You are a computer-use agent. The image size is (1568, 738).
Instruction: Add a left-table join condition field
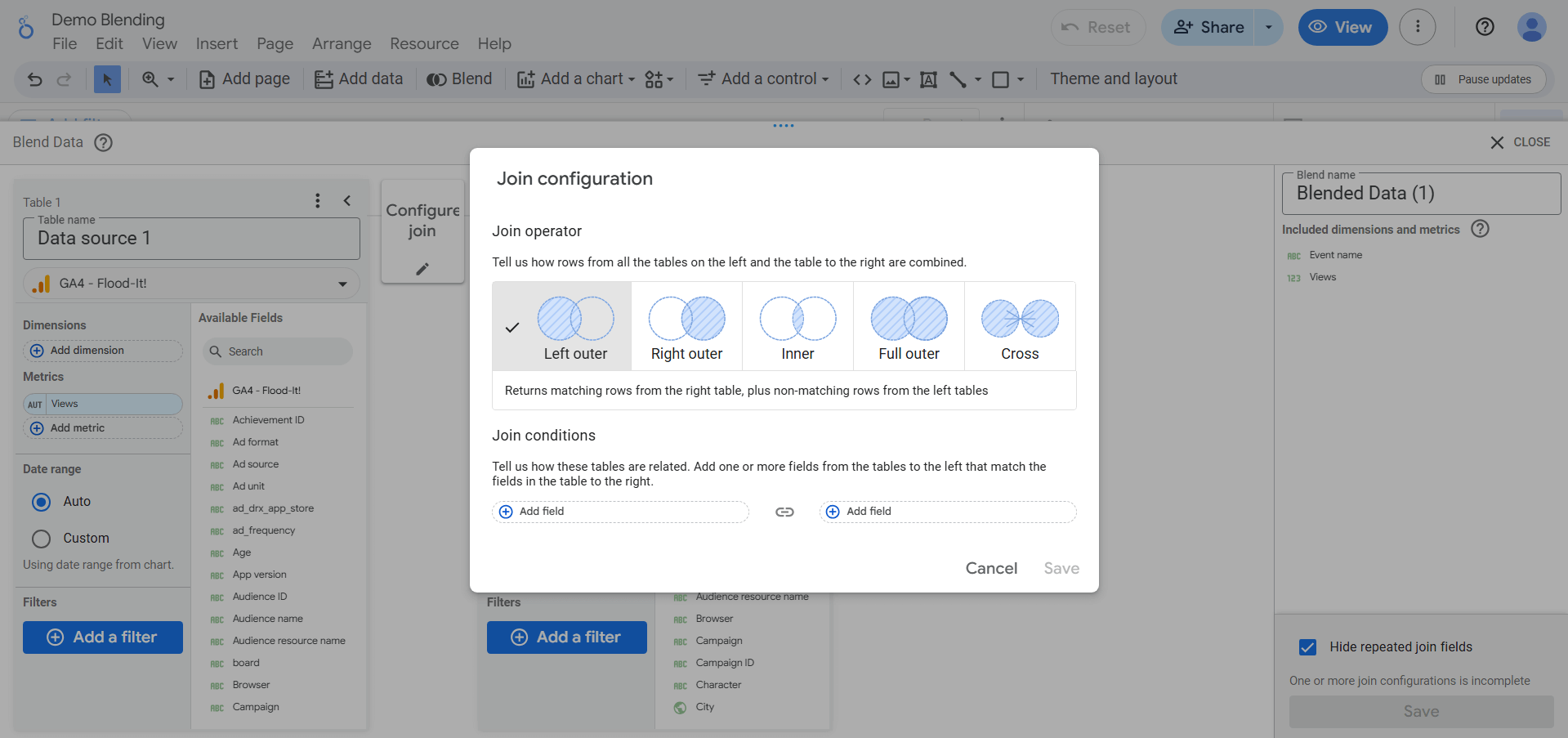(x=620, y=512)
